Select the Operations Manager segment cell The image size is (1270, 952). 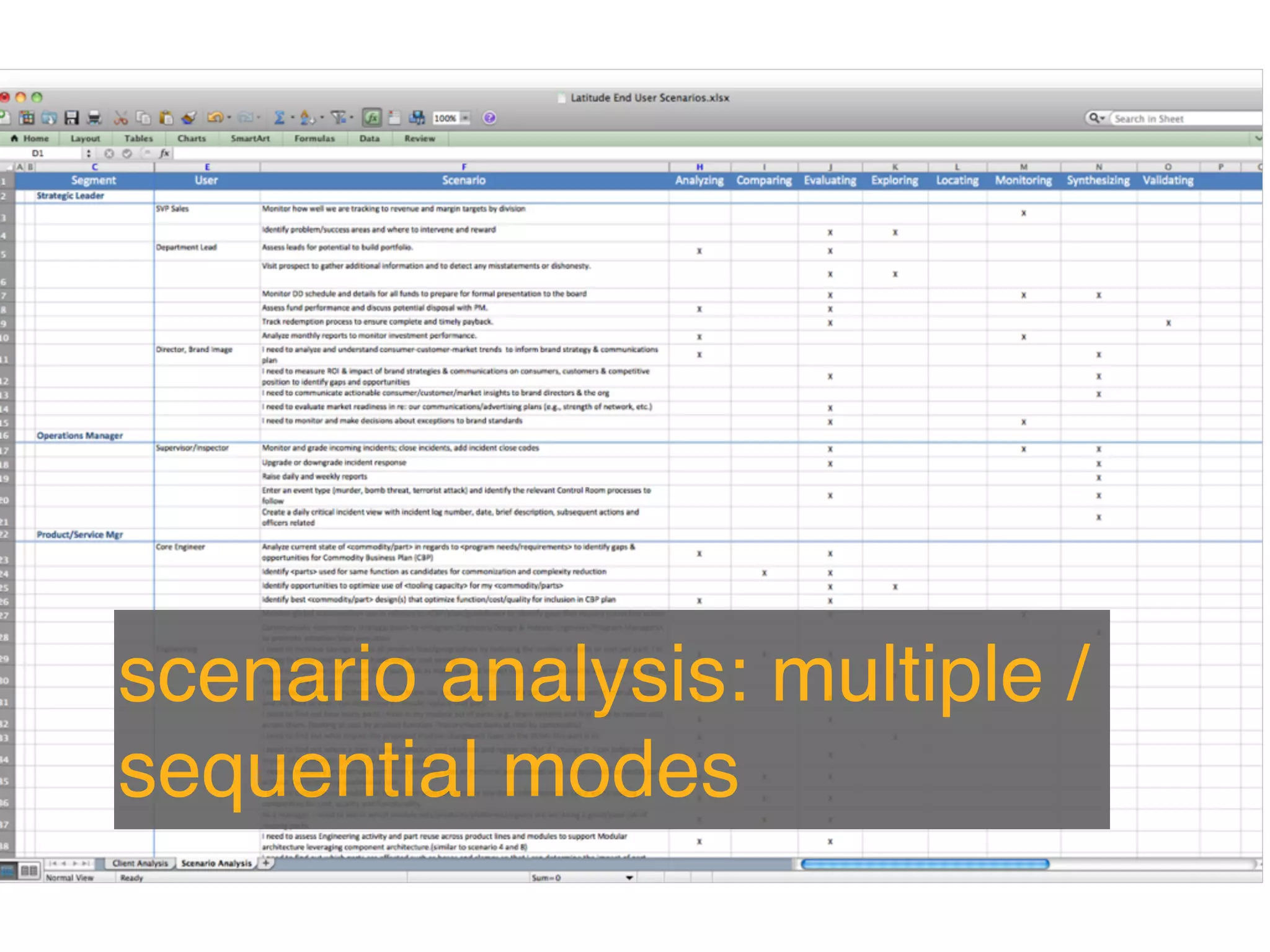pyautogui.click(x=94, y=436)
